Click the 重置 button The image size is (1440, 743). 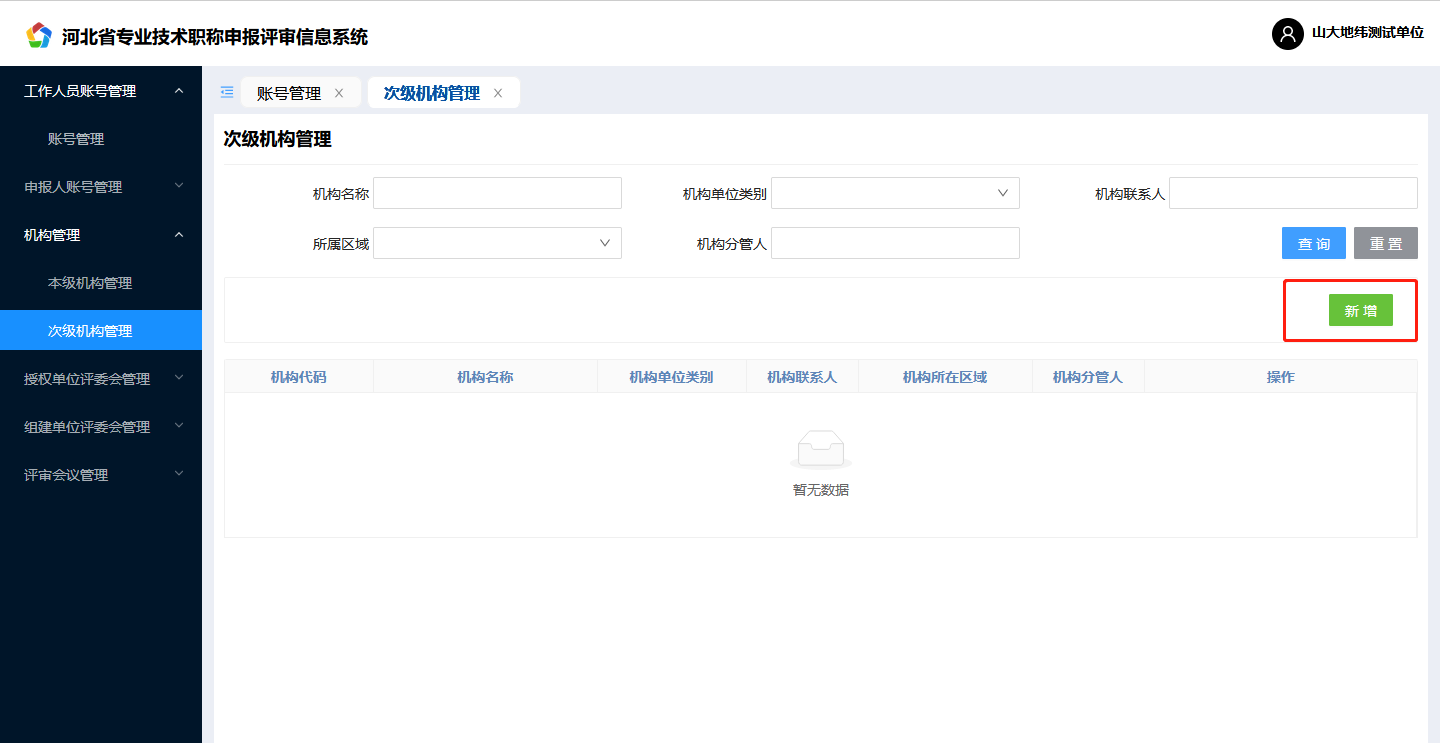1385,242
